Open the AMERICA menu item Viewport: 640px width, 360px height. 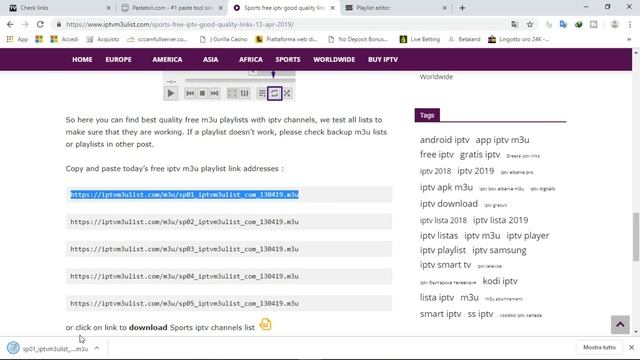coord(167,60)
